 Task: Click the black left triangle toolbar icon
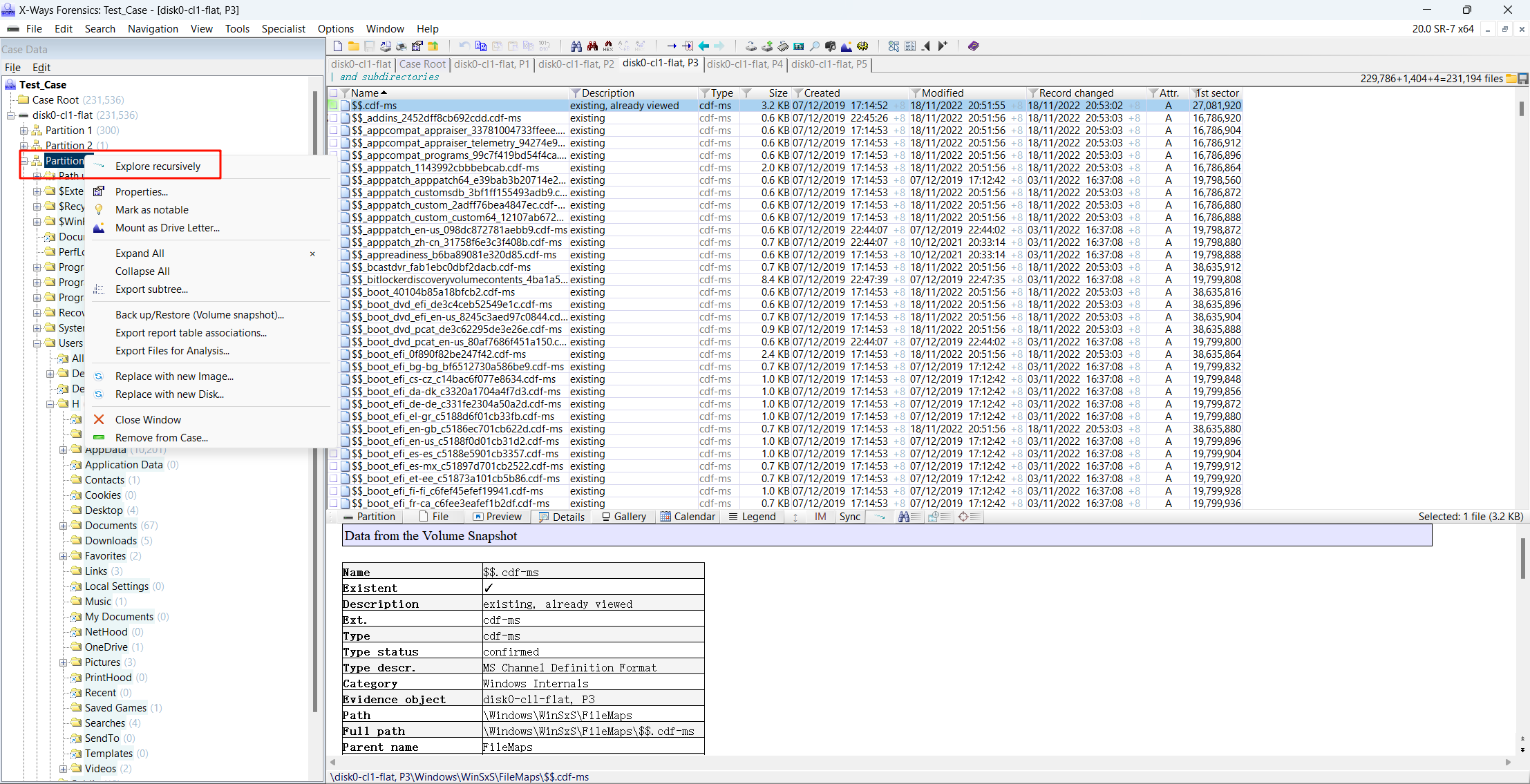926,46
